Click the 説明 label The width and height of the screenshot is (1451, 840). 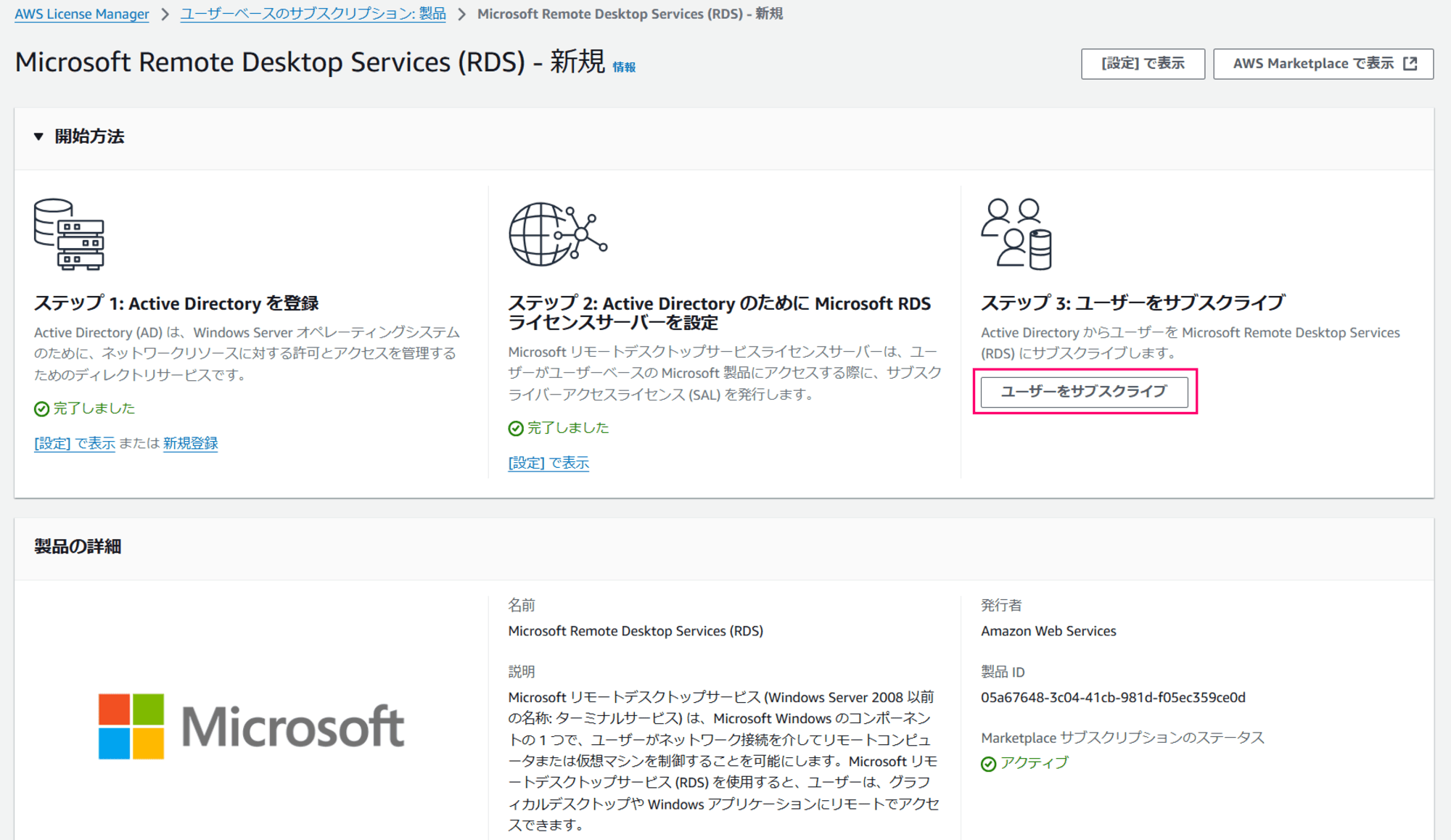point(521,672)
